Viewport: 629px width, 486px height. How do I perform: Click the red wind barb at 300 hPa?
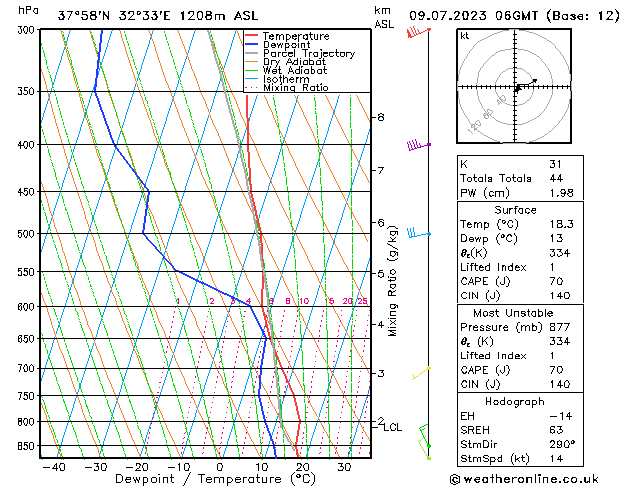tap(418, 32)
